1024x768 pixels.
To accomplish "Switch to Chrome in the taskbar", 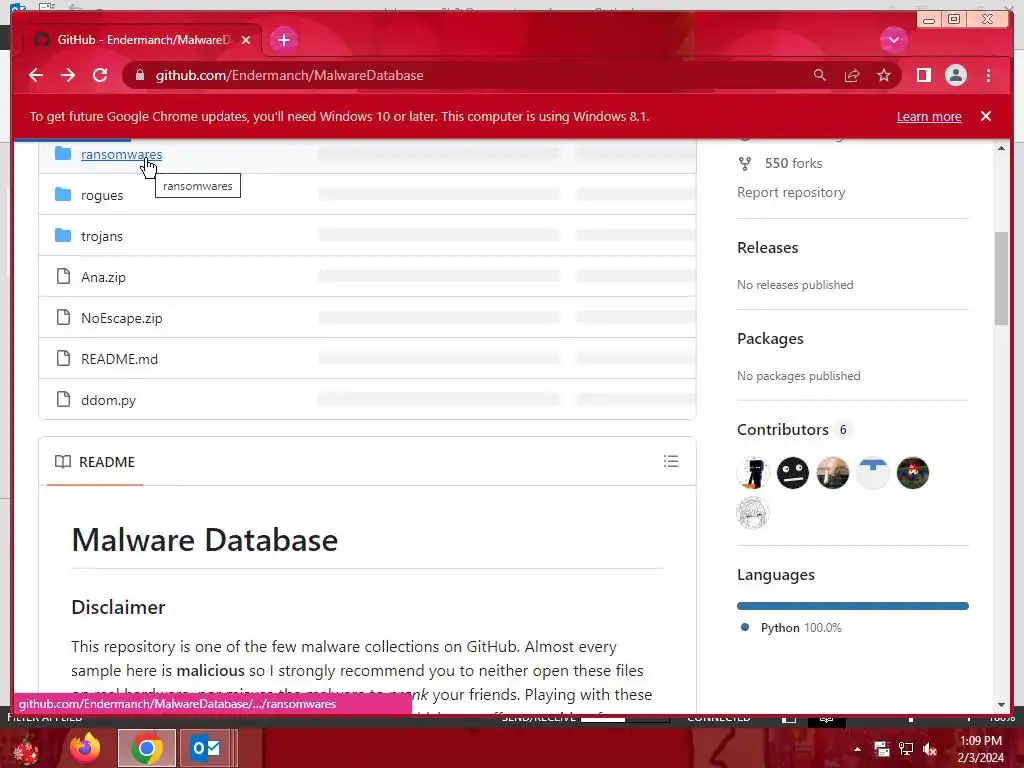I will pyautogui.click(x=147, y=748).
